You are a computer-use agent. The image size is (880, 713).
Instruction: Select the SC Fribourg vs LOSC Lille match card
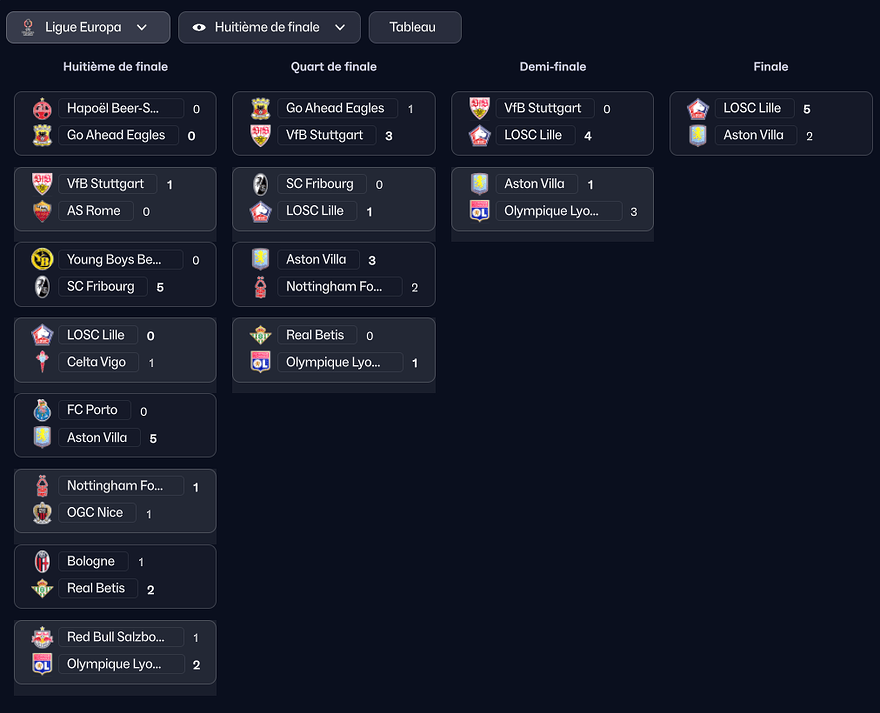333,198
